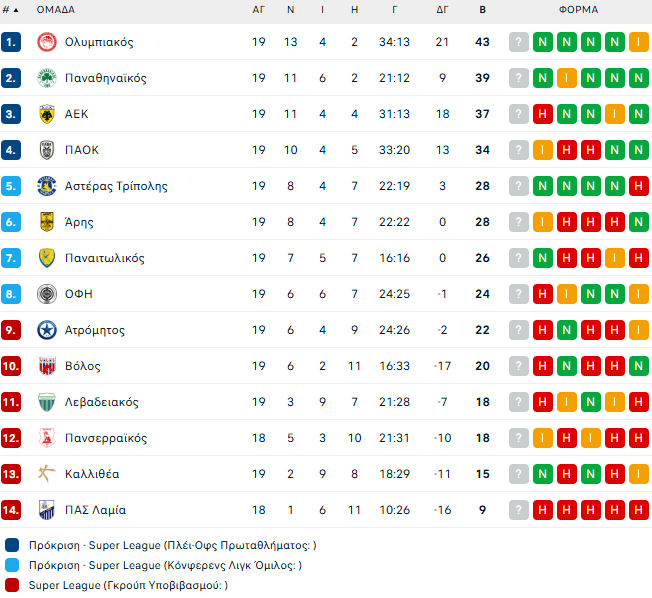This screenshot has width=652, height=598.
Task: Click the Καλλιθέα club logo
Action: click(46, 474)
